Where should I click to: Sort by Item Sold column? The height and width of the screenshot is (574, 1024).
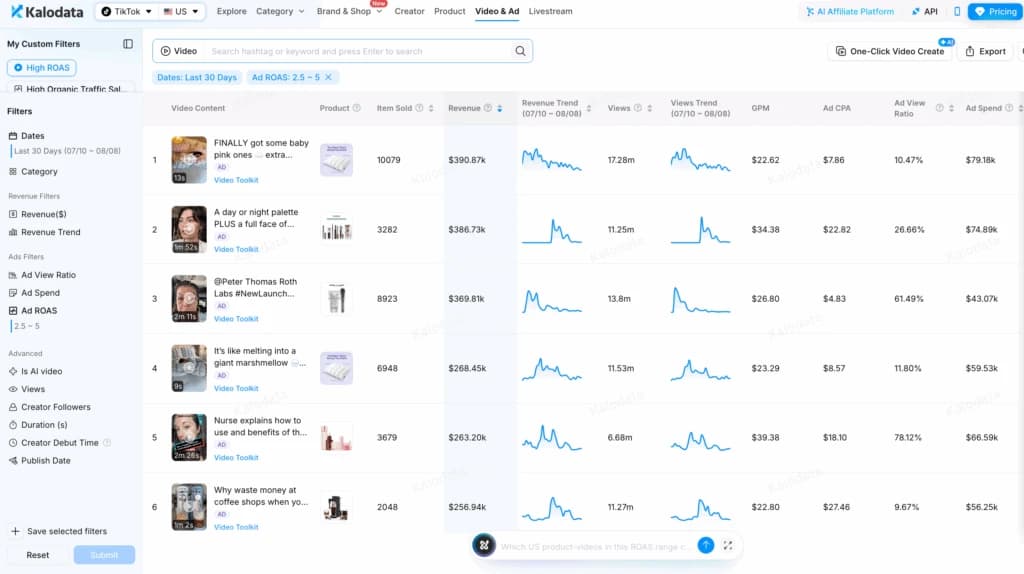click(431, 108)
